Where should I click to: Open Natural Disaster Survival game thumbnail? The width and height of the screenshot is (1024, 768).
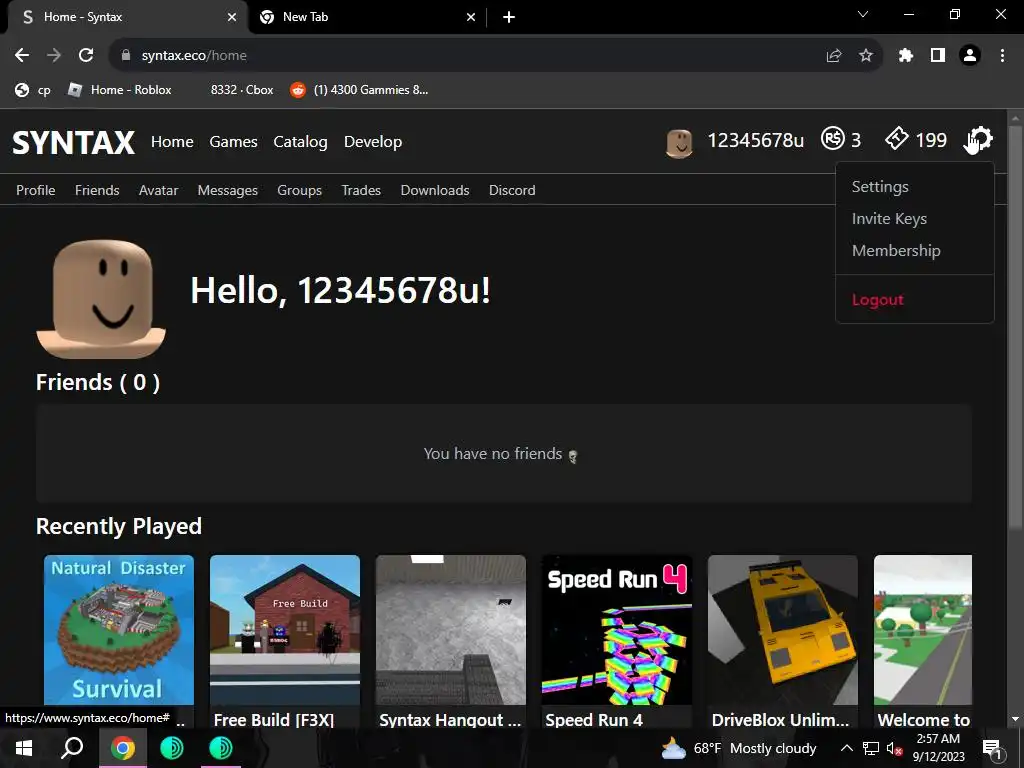pyautogui.click(x=119, y=630)
